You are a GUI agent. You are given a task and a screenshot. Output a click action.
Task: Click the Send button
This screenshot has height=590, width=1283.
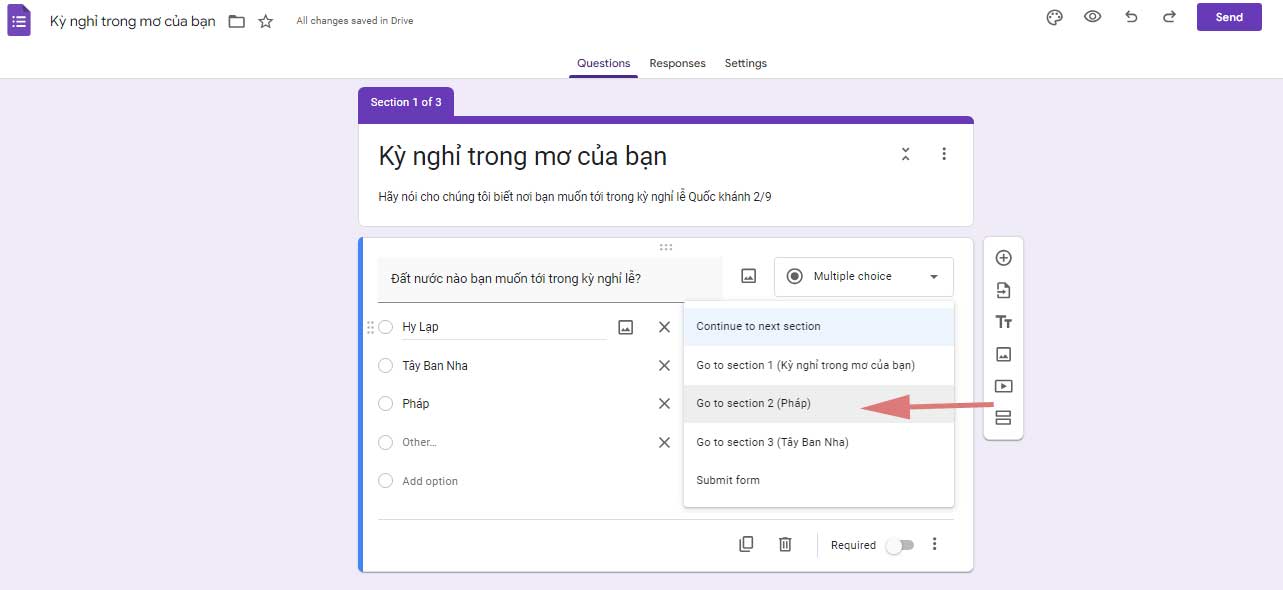coord(1229,17)
